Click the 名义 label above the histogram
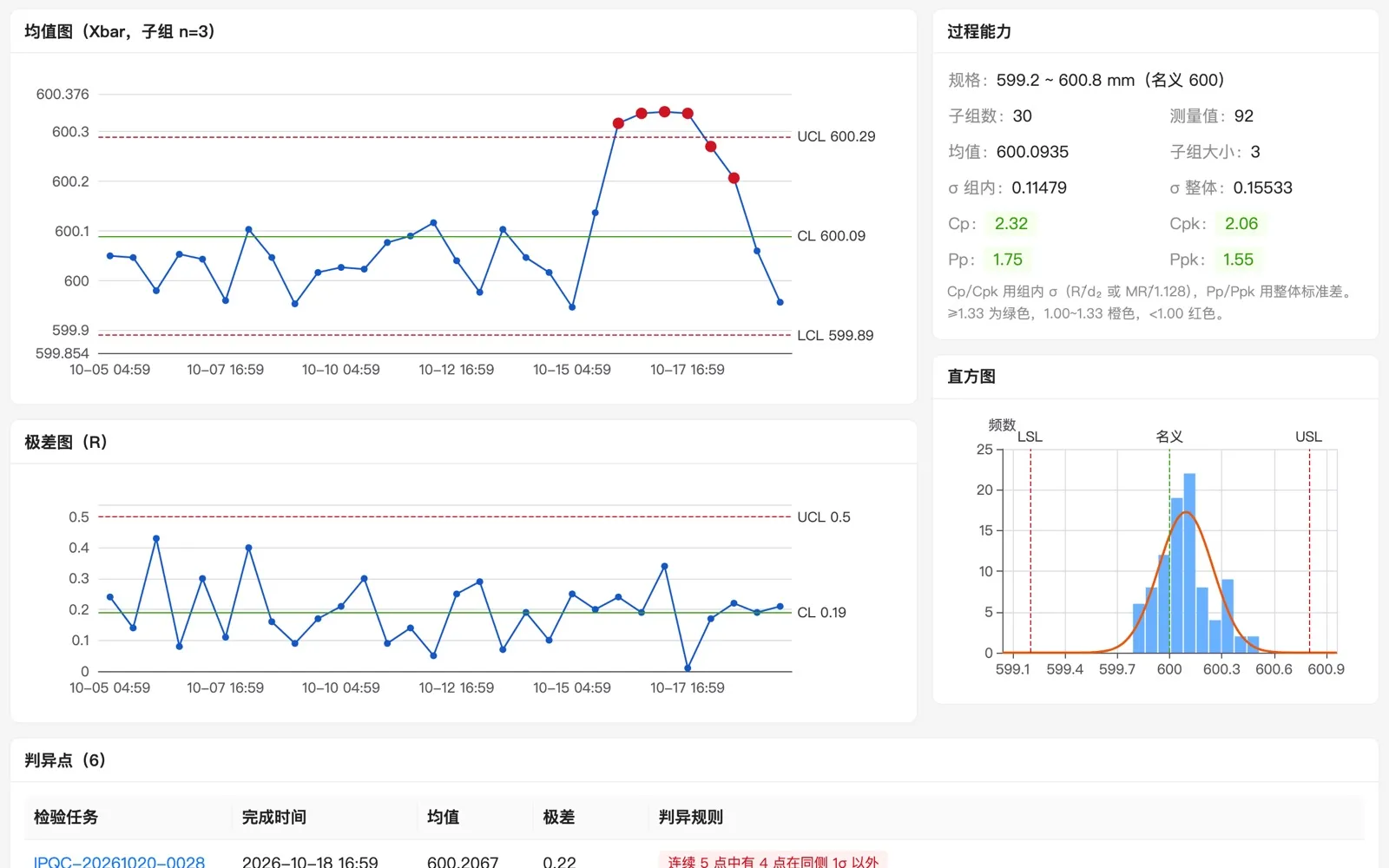 tap(1169, 437)
